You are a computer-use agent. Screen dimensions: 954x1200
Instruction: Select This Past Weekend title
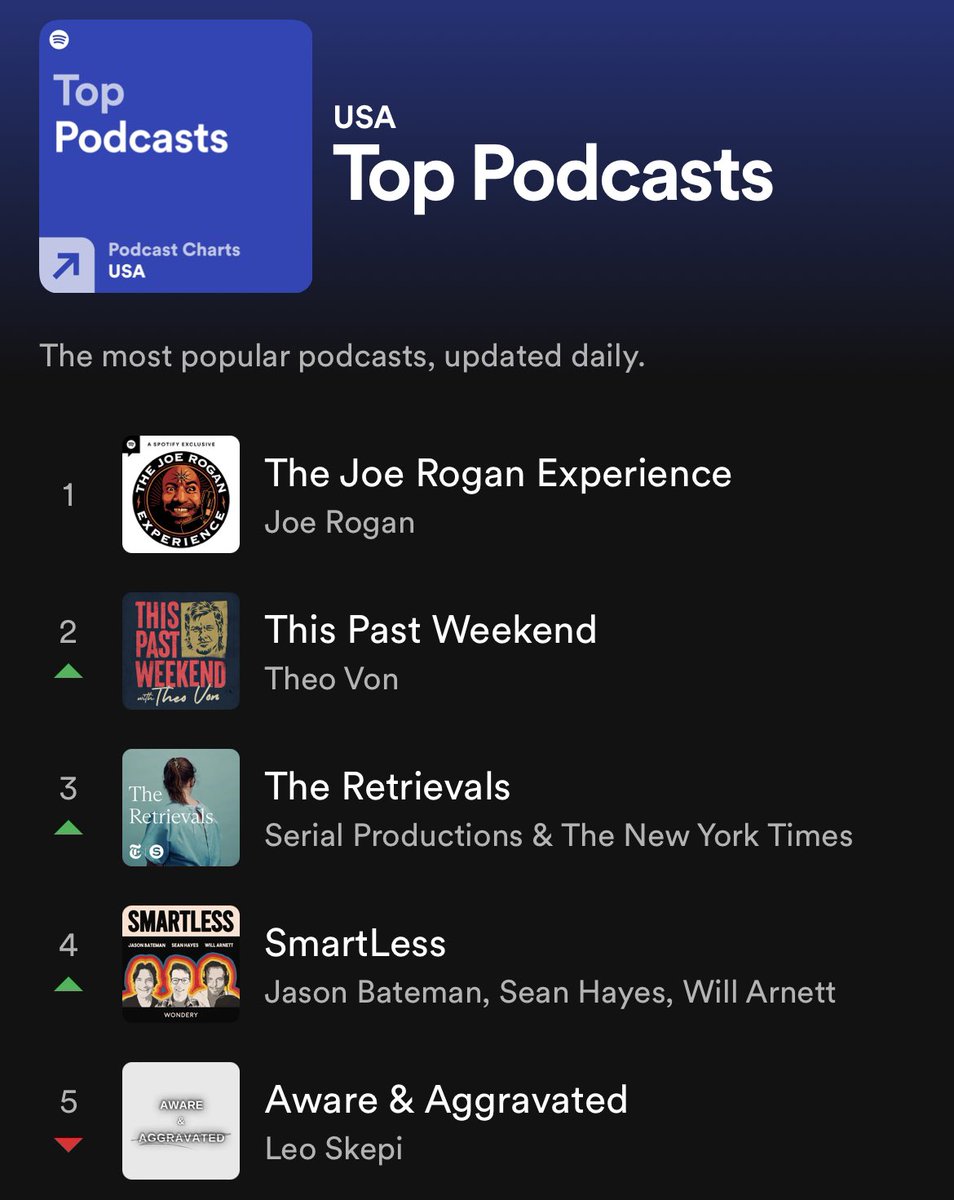[430, 630]
